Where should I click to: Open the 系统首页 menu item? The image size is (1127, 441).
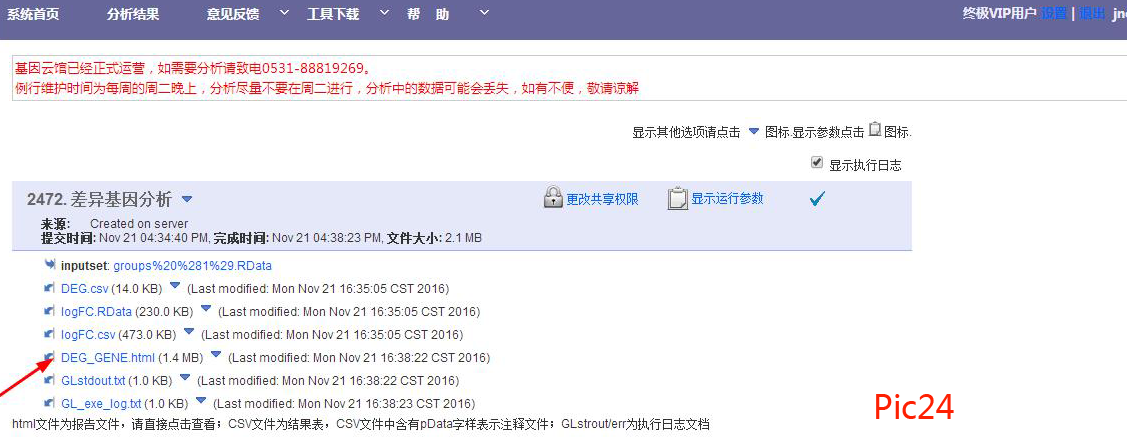[x=33, y=14]
